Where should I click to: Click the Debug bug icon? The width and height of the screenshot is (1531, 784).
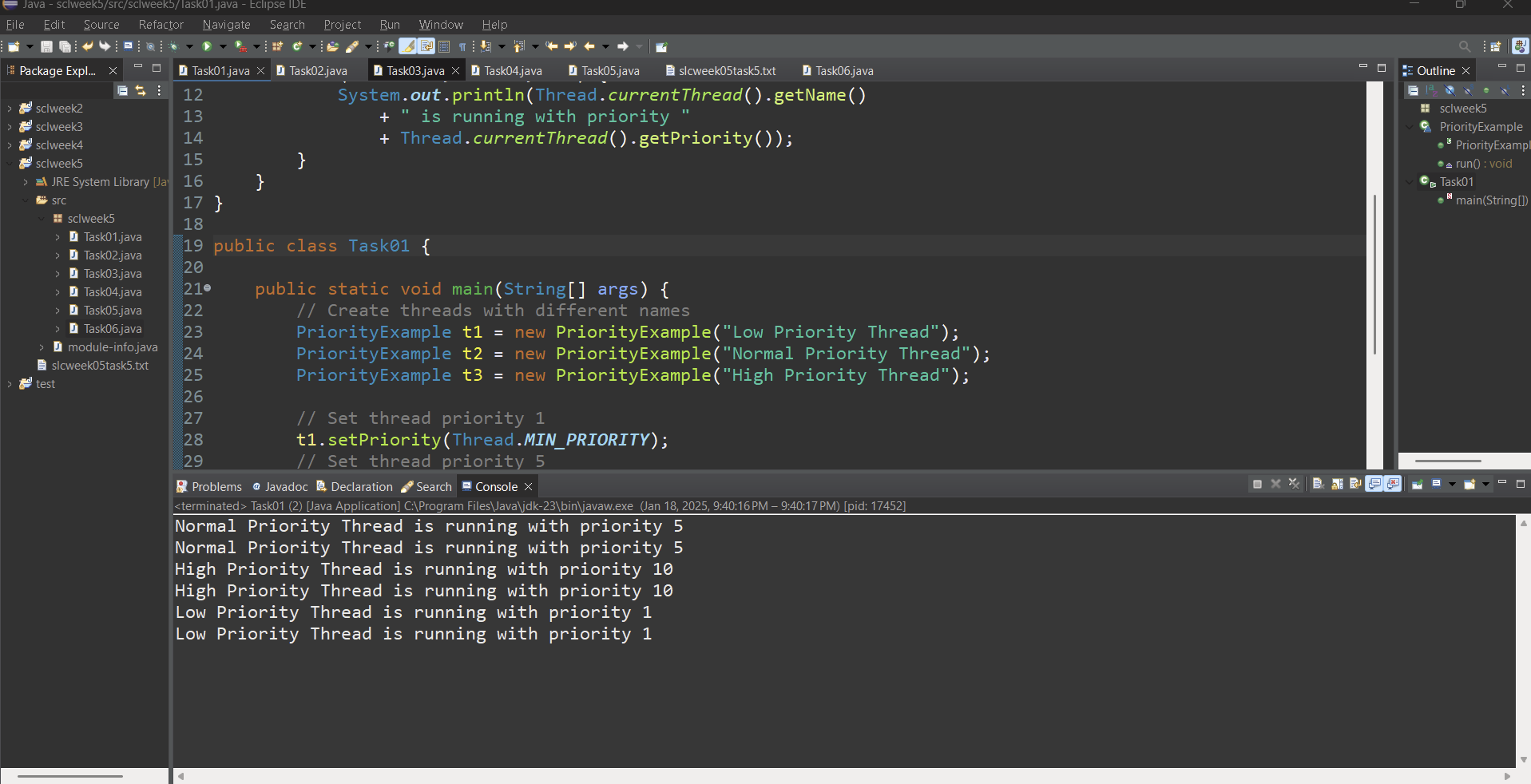173,46
